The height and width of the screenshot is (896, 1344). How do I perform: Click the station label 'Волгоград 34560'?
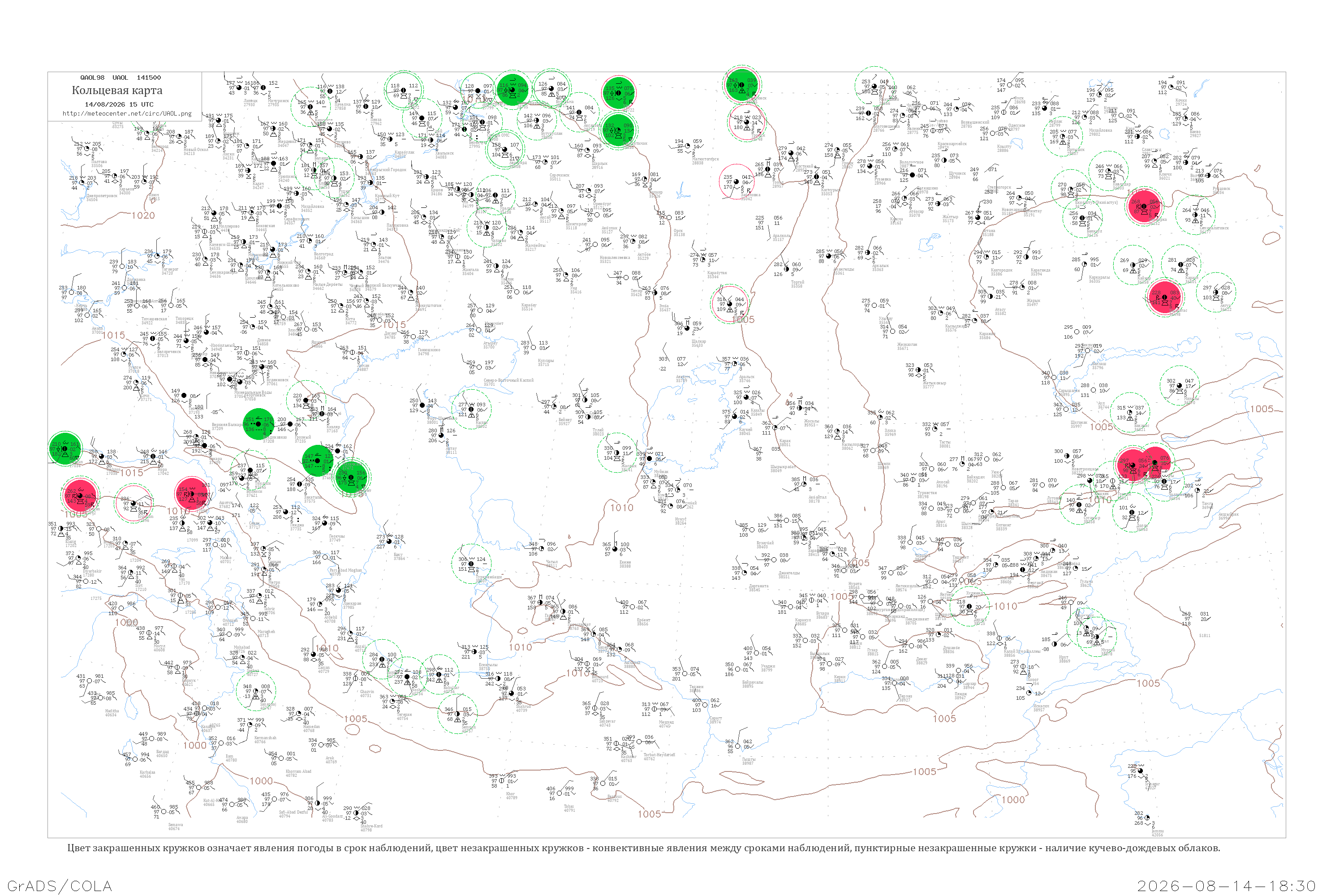click(x=323, y=256)
